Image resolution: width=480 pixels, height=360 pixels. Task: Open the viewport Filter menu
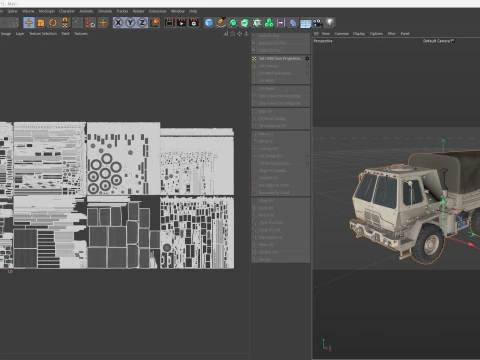tap(392, 34)
